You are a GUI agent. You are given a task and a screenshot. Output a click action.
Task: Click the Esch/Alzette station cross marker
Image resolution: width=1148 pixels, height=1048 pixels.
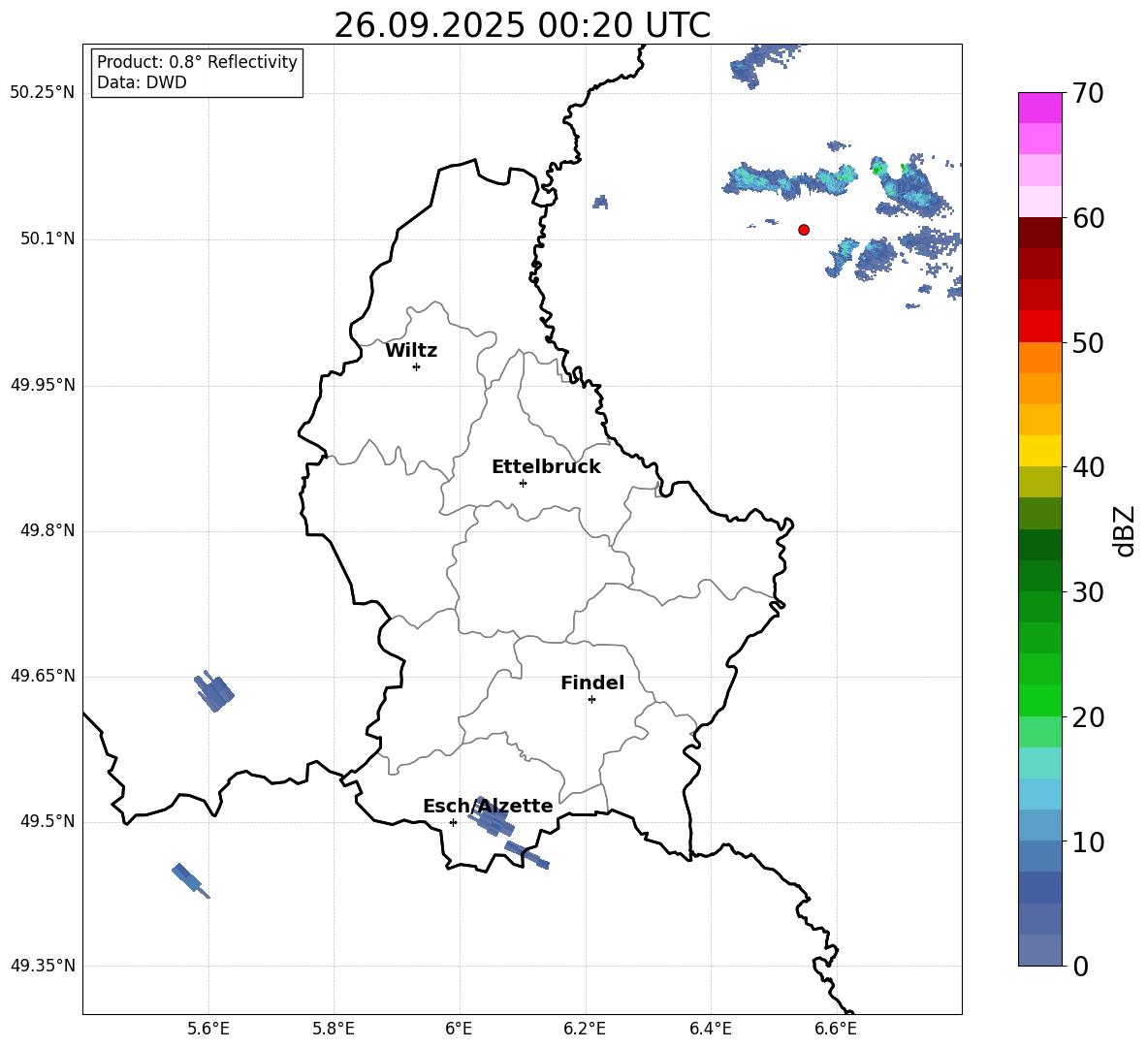tap(453, 822)
